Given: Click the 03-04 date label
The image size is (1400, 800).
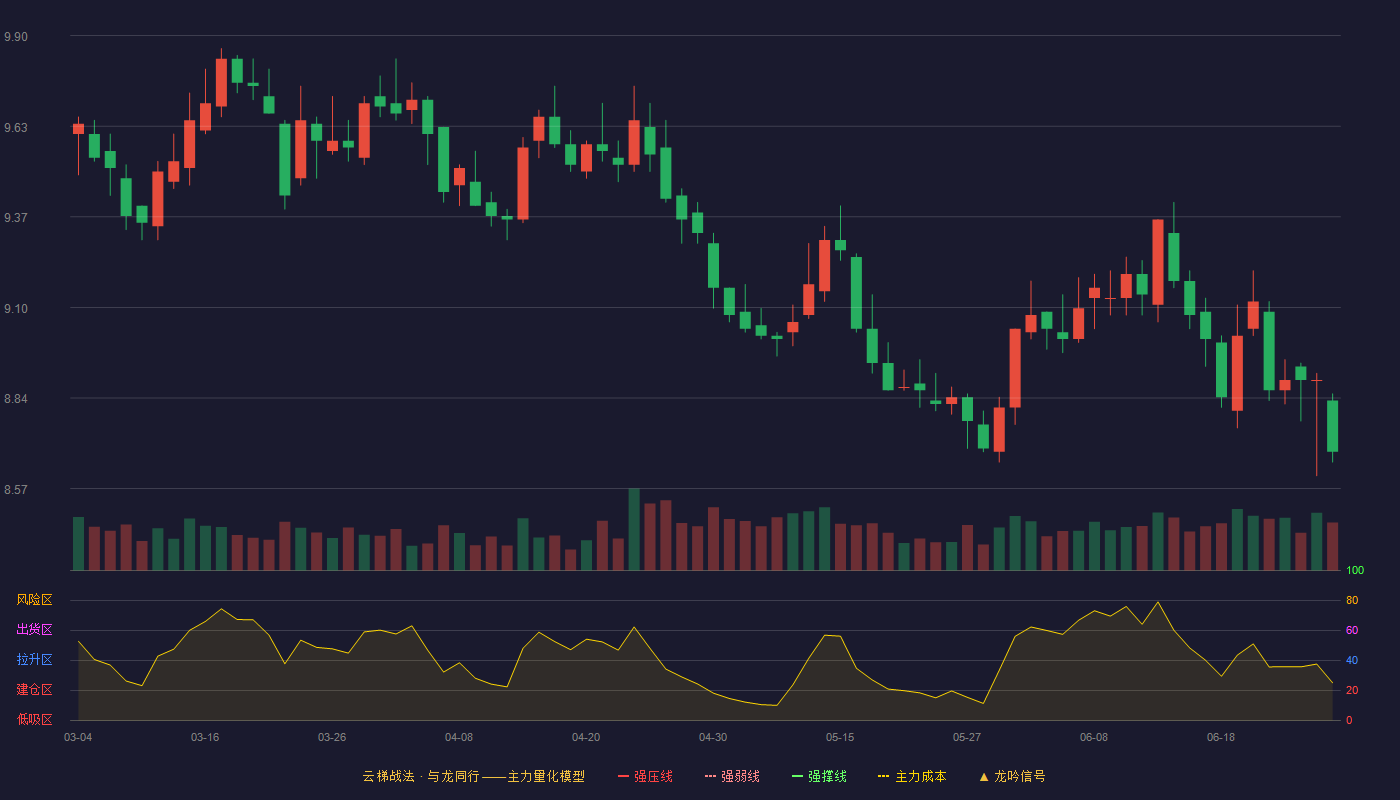Looking at the screenshot, I should click(x=78, y=737).
